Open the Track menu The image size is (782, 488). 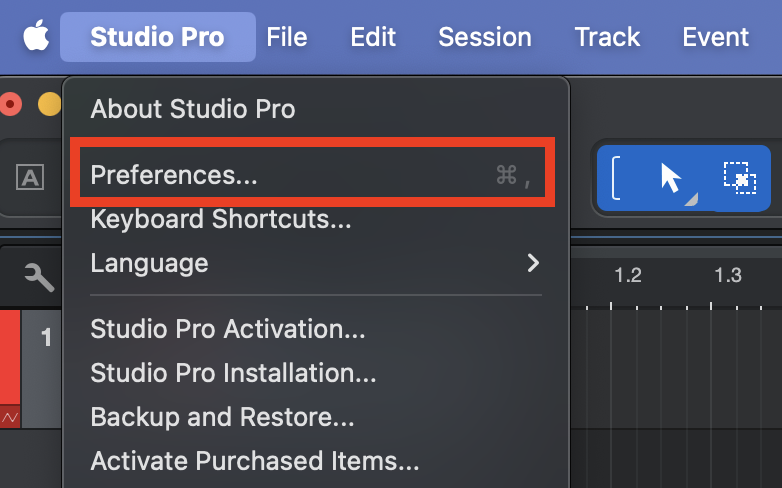click(607, 37)
